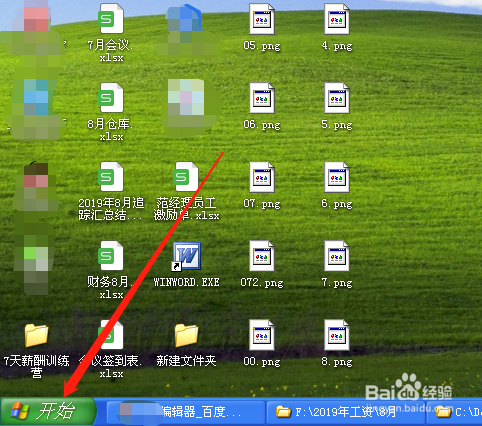Click the 072.png file name label

click(x=262, y=283)
